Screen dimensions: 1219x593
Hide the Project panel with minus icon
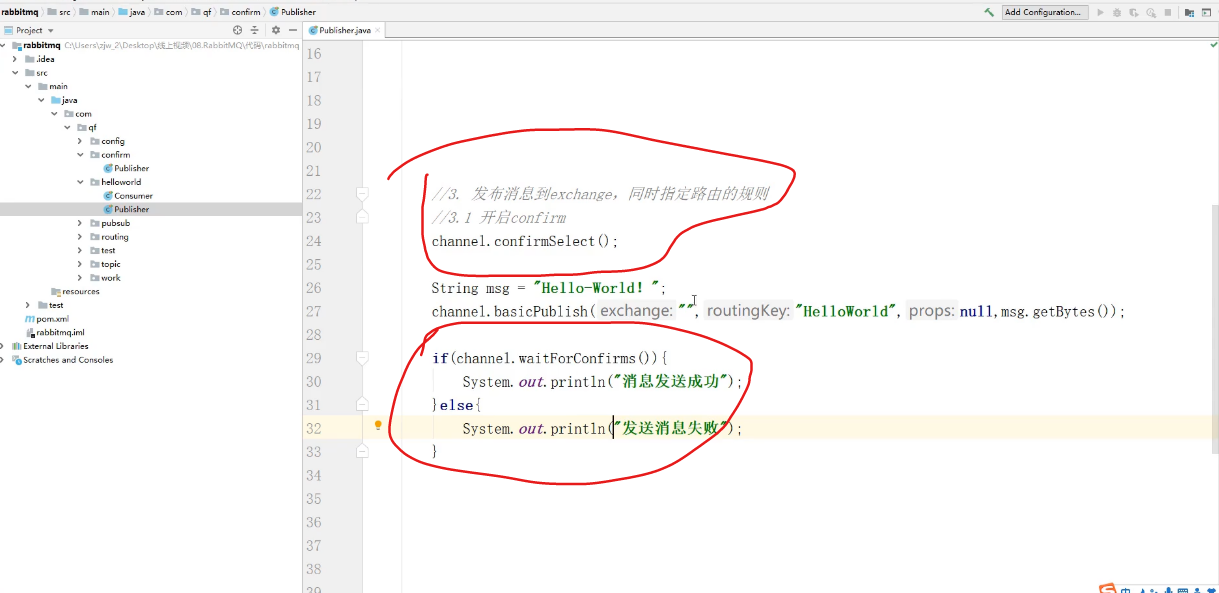click(292, 30)
